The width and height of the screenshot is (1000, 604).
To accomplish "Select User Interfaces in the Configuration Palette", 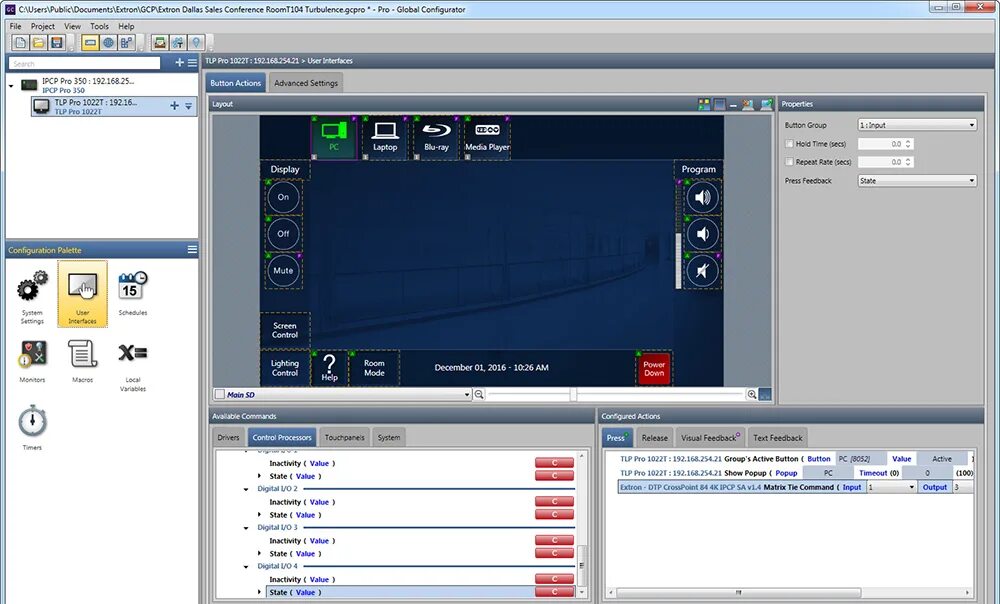I will click(x=82, y=294).
